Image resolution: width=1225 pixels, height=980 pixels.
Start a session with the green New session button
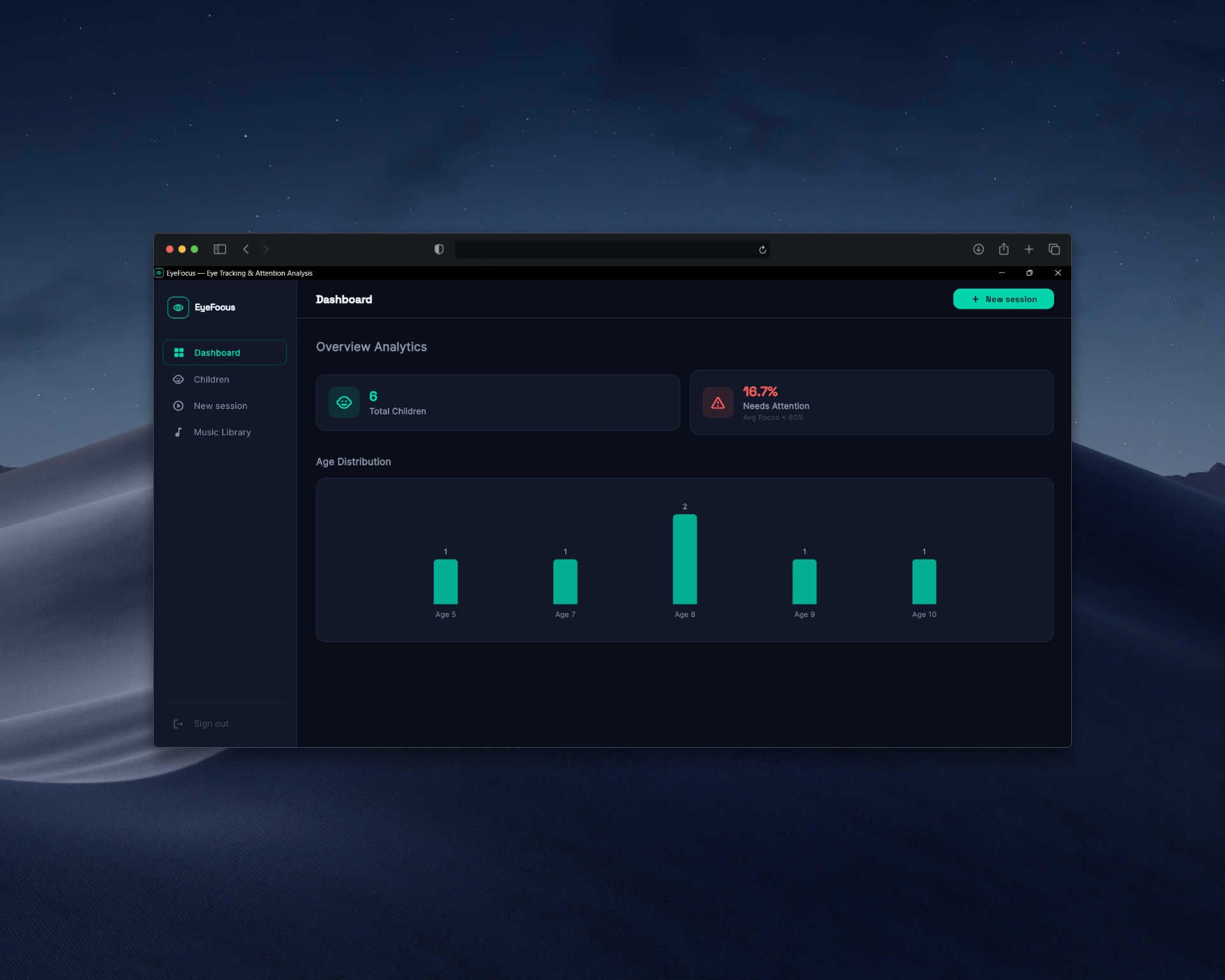pyautogui.click(x=1003, y=299)
